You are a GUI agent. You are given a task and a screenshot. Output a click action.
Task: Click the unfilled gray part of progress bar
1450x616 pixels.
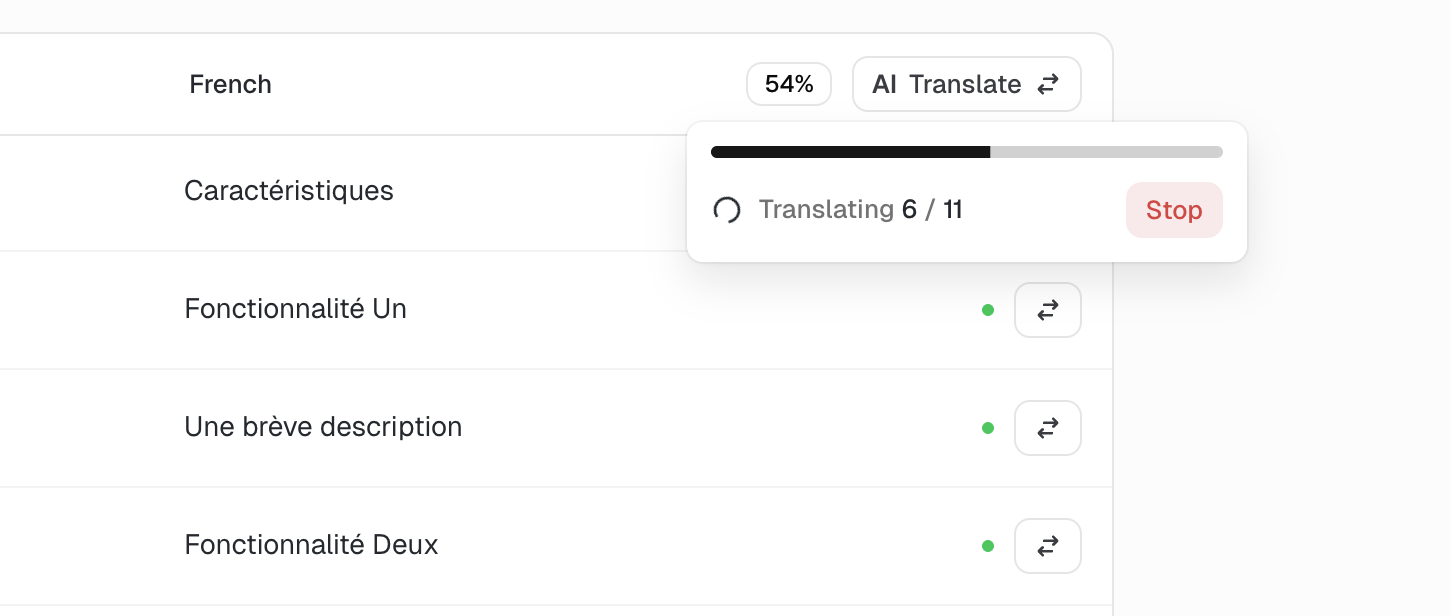tap(1106, 152)
